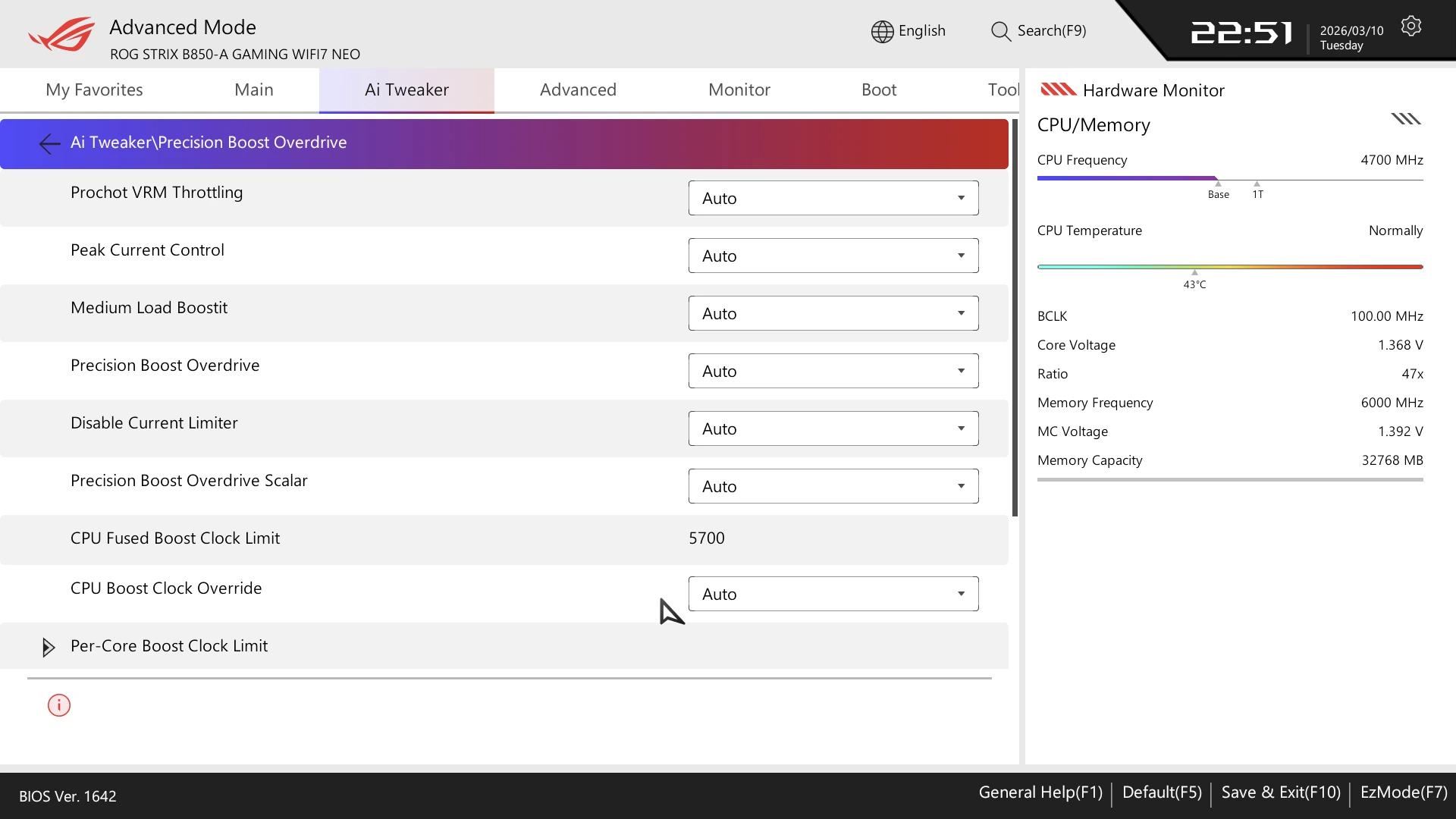
Task: Click the Search magnifier icon
Action: (x=1000, y=31)
